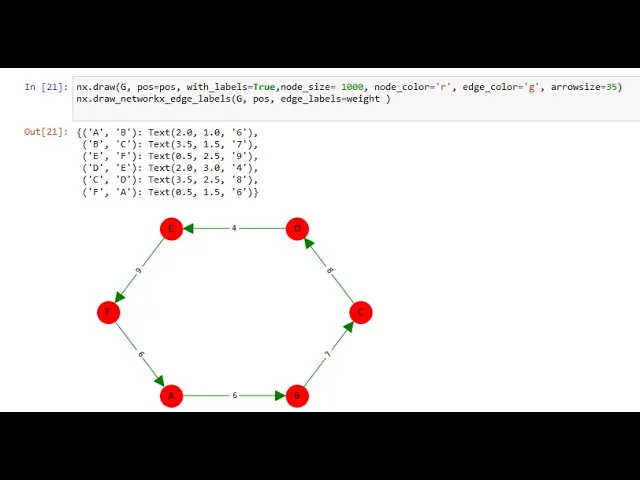Click the green arrowhead pointing into node C
This screenshot has height=480, width=640.
click(348, 327)
